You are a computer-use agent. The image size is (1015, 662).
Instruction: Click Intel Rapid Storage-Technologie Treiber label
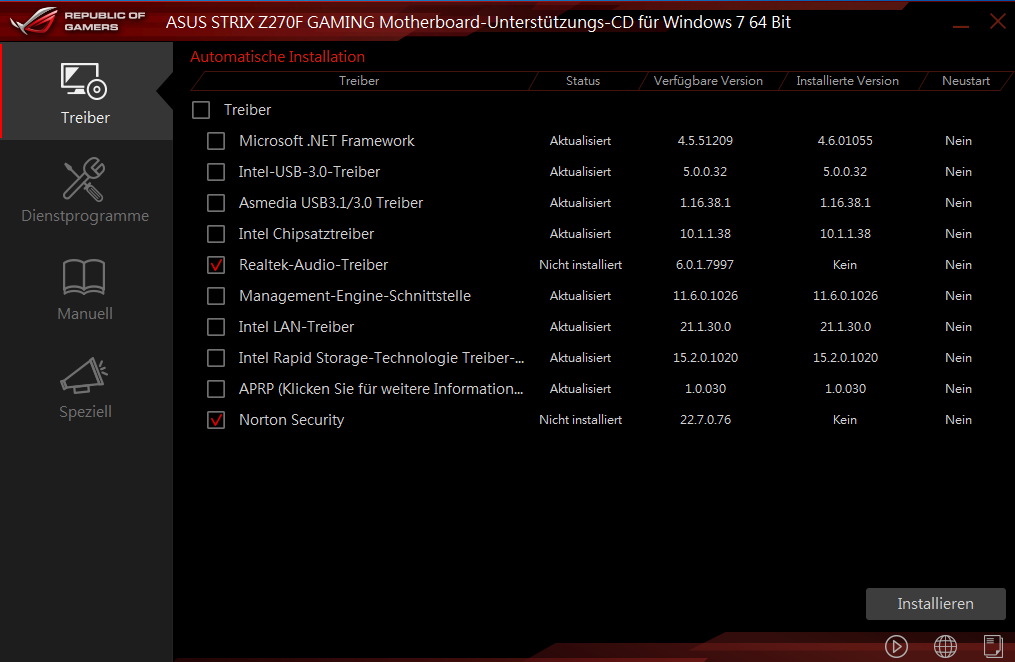[381, 358]
